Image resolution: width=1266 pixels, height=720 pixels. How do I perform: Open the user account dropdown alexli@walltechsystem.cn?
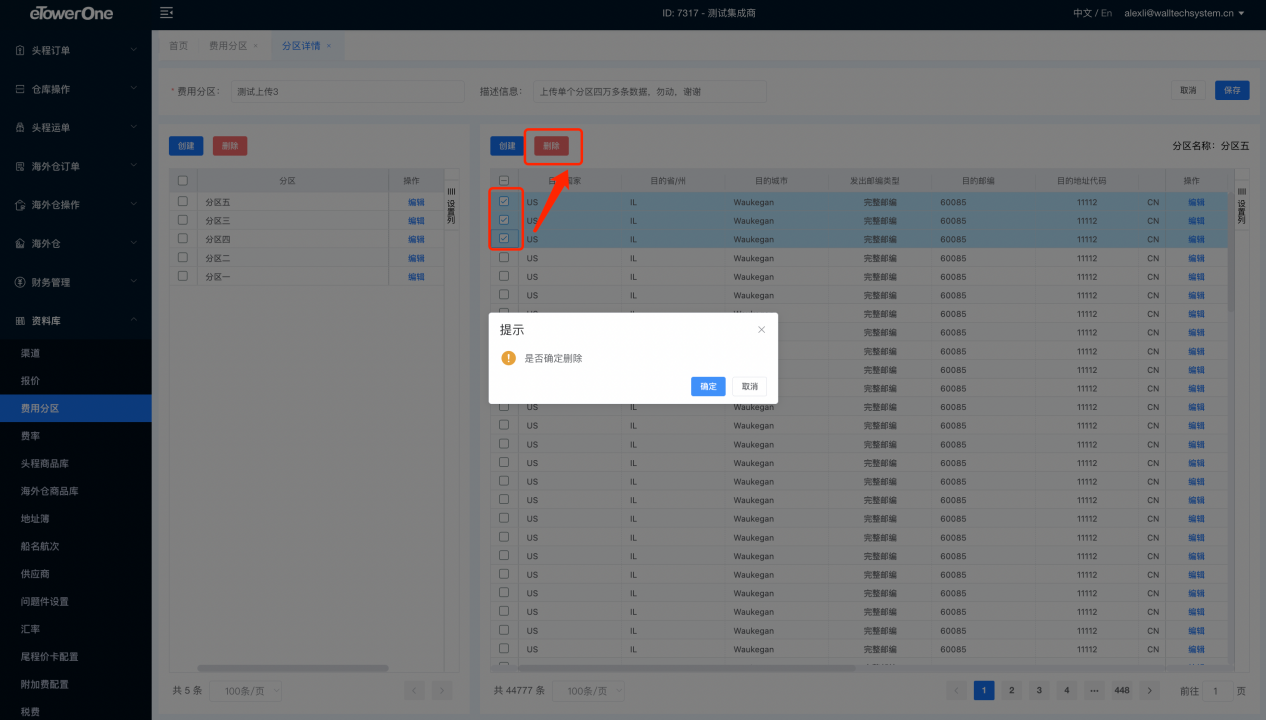coord(1184,13)
